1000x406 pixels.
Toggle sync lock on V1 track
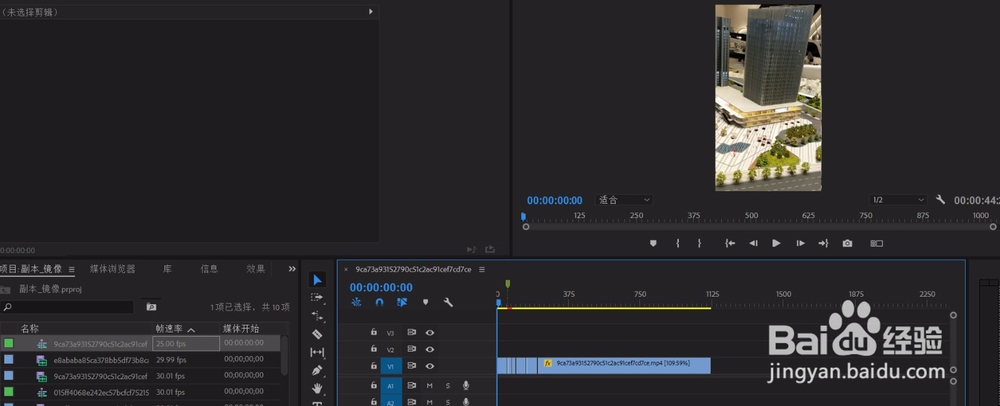411,366
